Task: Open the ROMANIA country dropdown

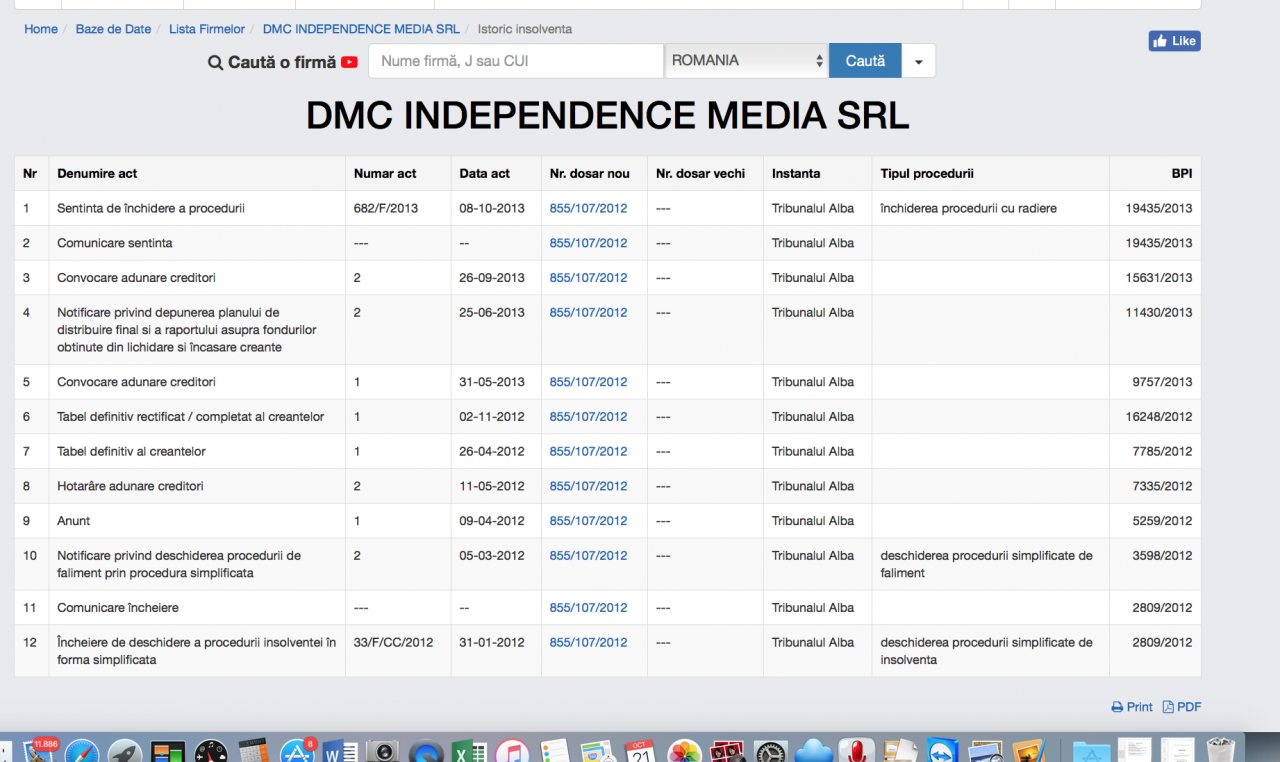Action: click(747, 61)
